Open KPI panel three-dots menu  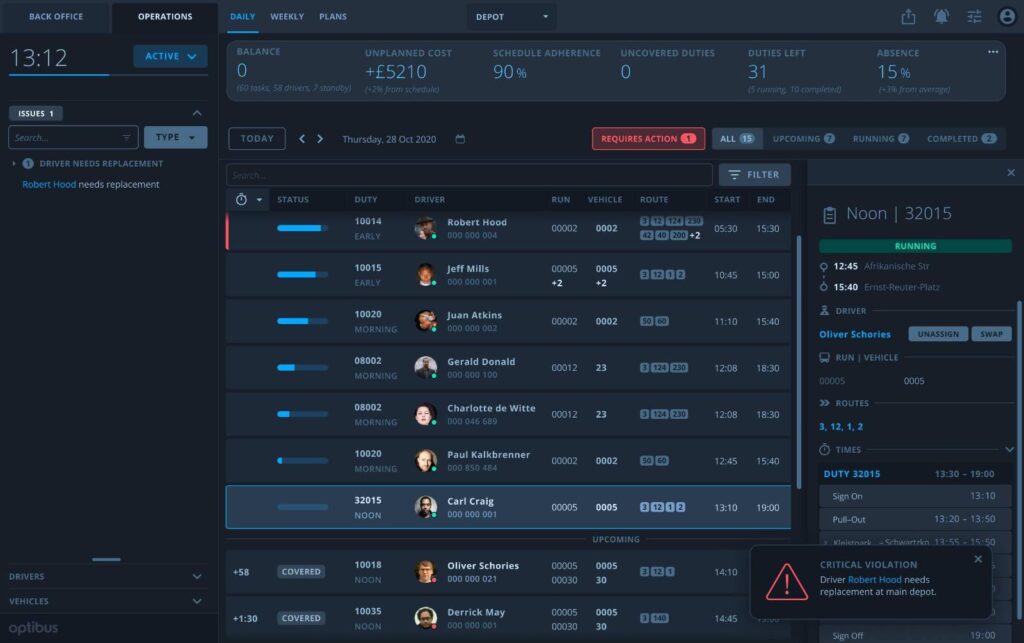(x=993, y=52)
